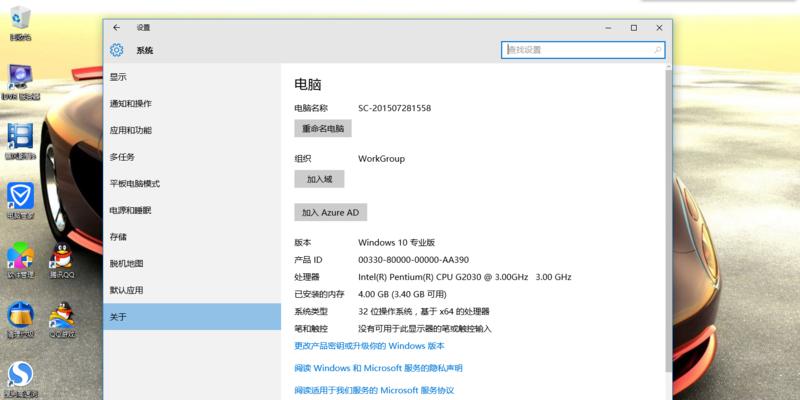
Task: Open the broom cleanup desktop shortcut
Action: click(x=20, y=320)
